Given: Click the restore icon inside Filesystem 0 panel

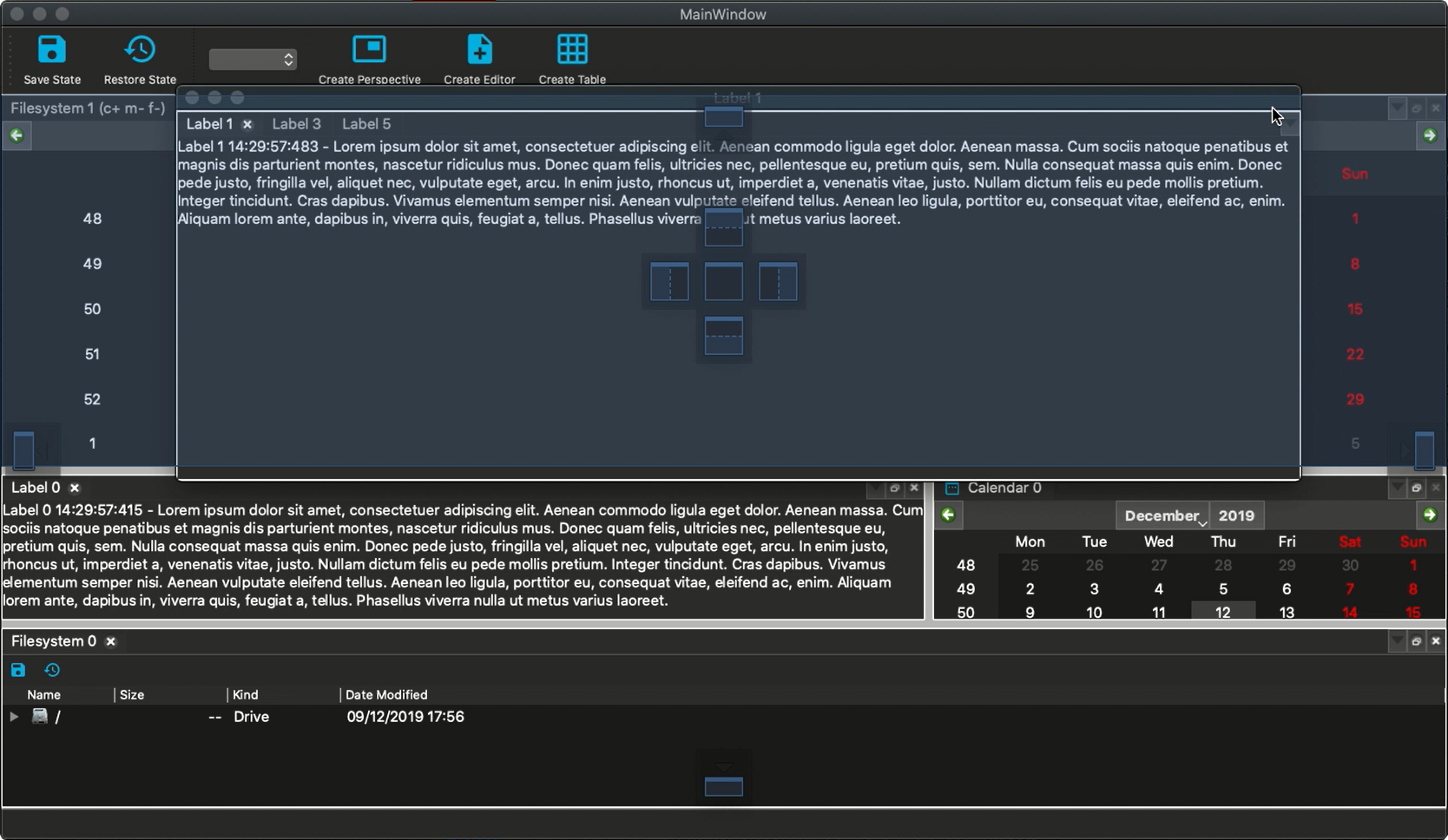Looking at the screenshot, I should (x=51, y=670).
